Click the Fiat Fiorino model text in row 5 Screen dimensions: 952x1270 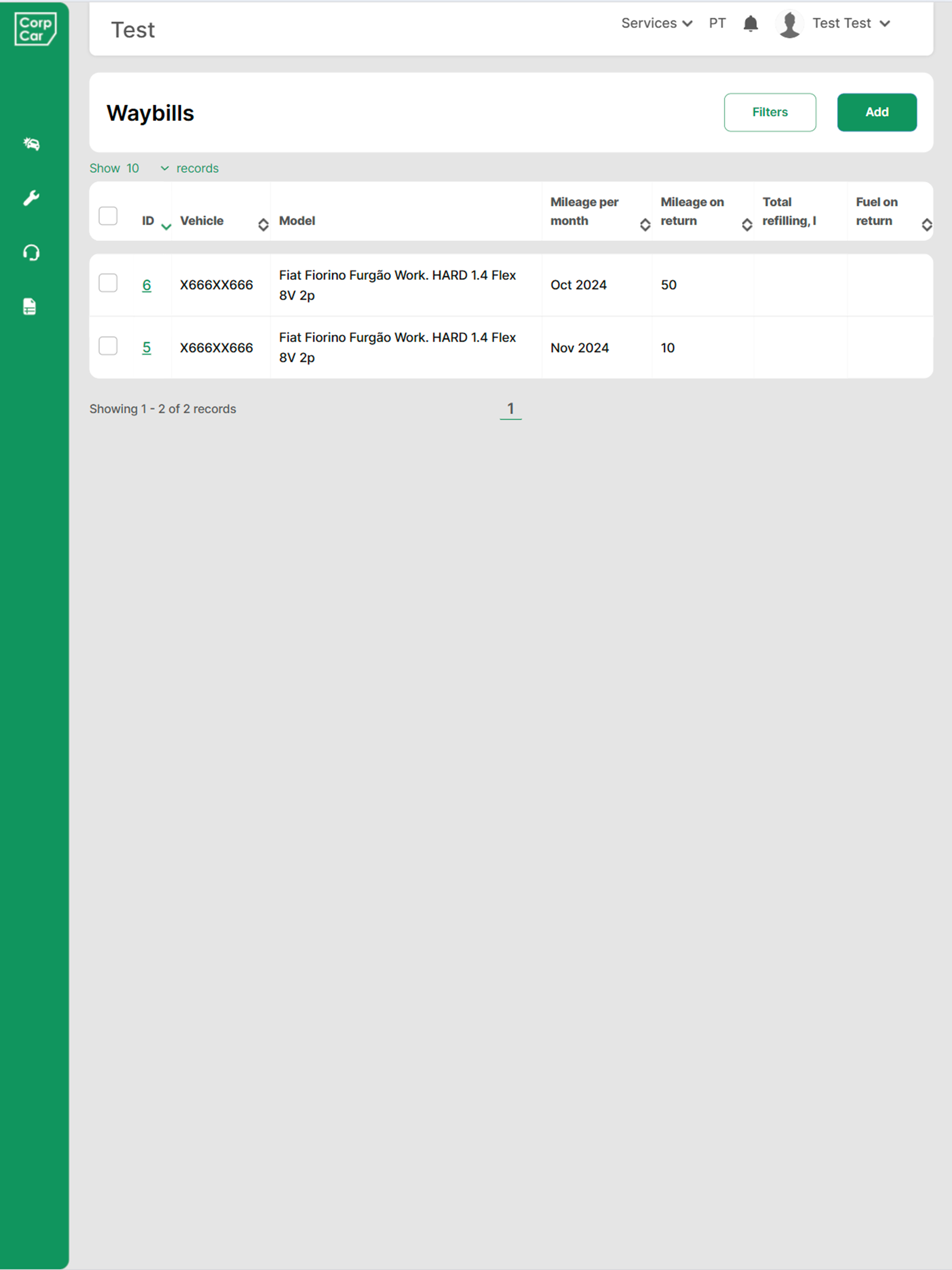click(397, 347)
